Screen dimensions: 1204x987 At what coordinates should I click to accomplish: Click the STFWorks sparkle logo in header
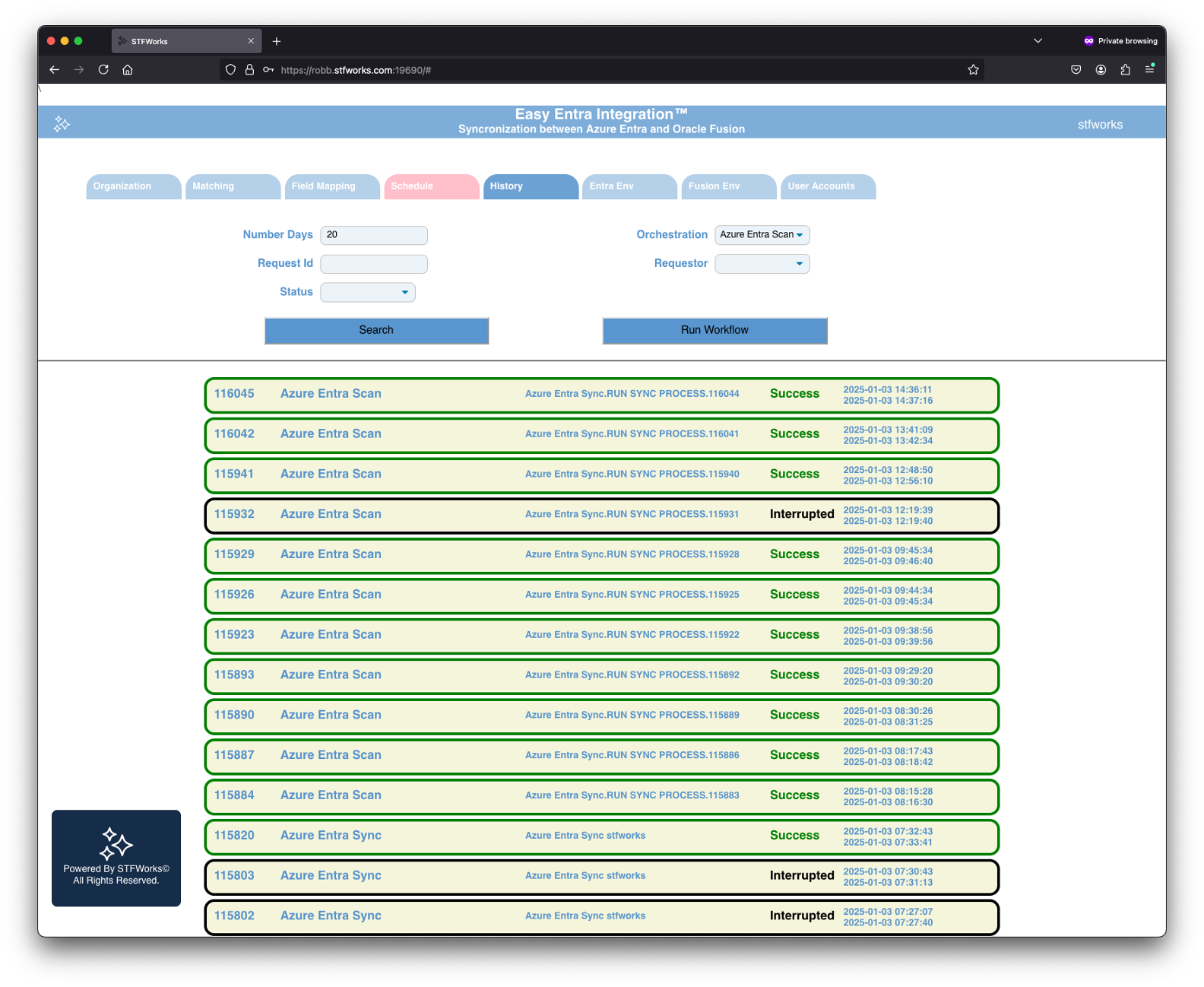62,123
